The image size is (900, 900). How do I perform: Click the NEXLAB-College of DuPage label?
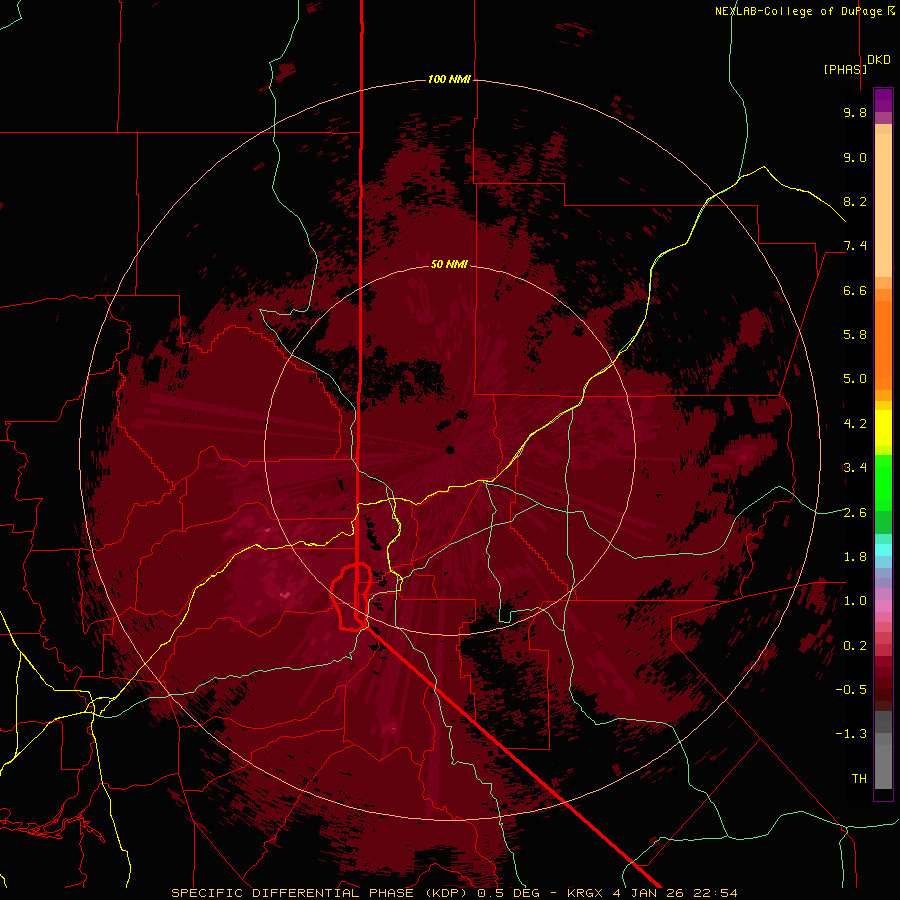click(805, 11)
